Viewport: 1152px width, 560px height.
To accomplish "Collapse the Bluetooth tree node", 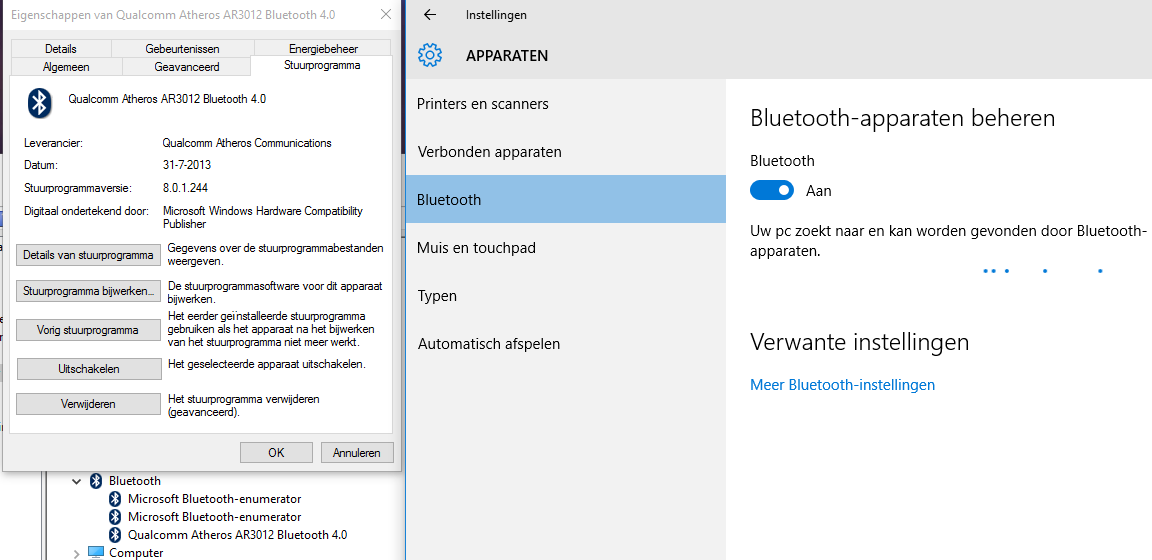I will coord(76,481).
